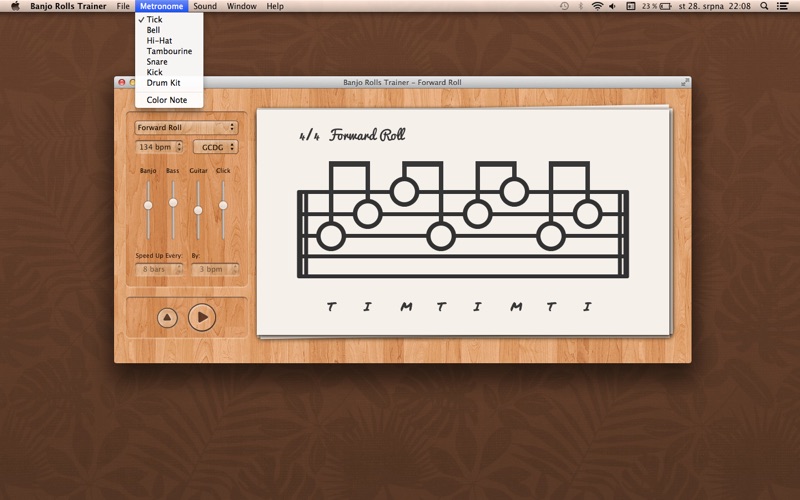Open the GCDG tuning dropdown

pyautogui.click(x=216, y=147)
